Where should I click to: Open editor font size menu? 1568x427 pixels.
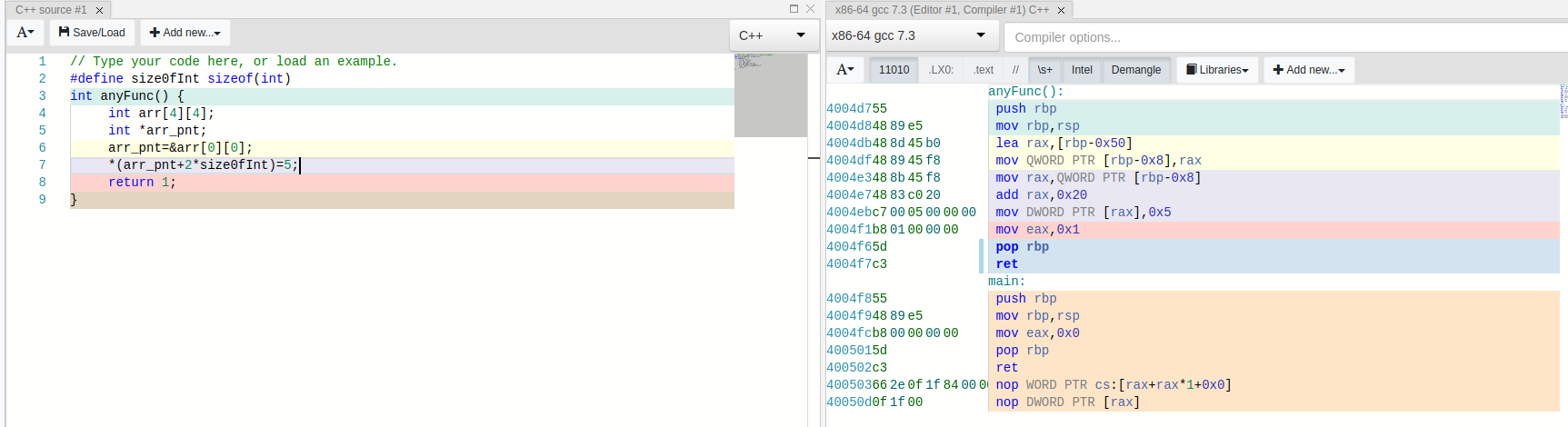(25, 33)
